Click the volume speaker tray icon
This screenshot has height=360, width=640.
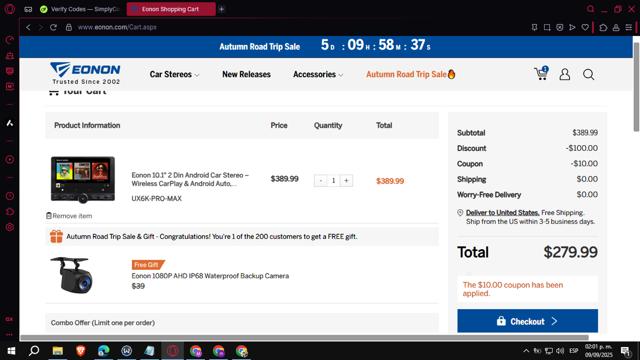560,351
